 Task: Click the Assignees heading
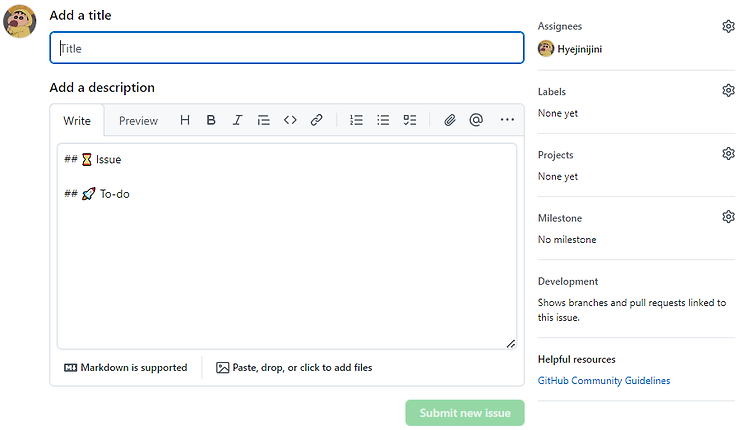click(x=560, y=26)
